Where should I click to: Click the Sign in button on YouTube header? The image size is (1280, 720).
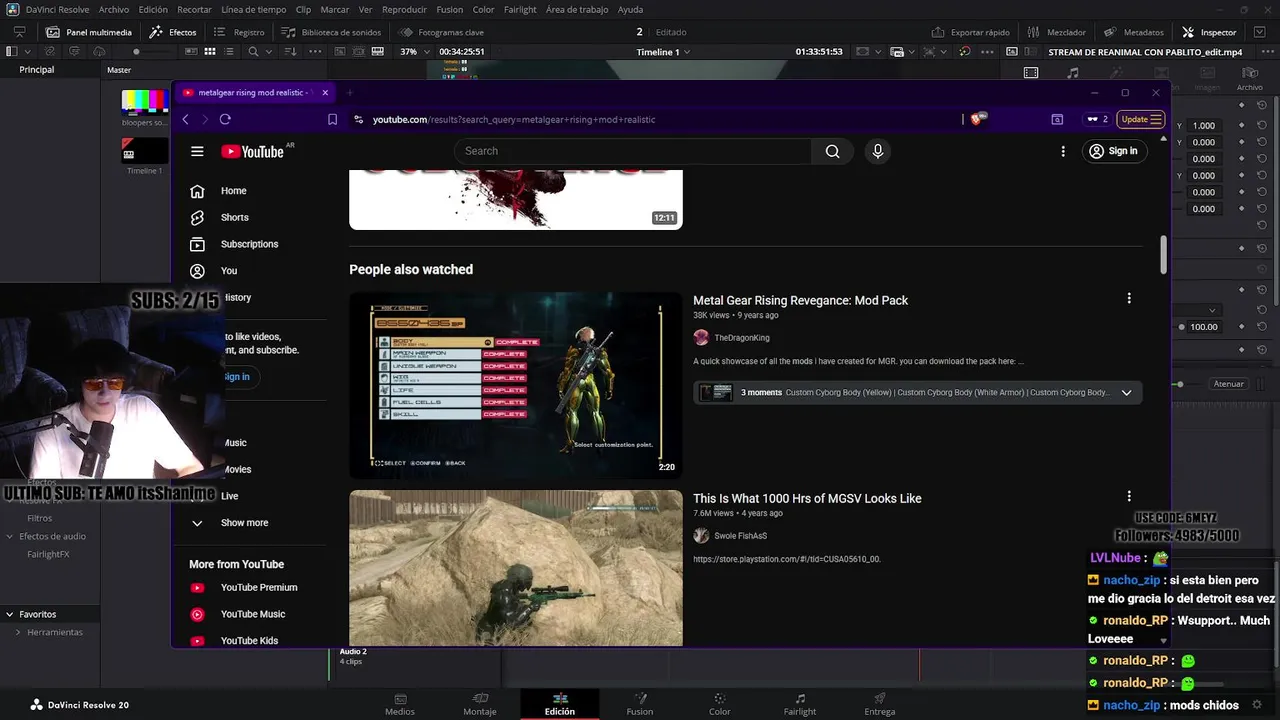click(x=1113, y=151)
